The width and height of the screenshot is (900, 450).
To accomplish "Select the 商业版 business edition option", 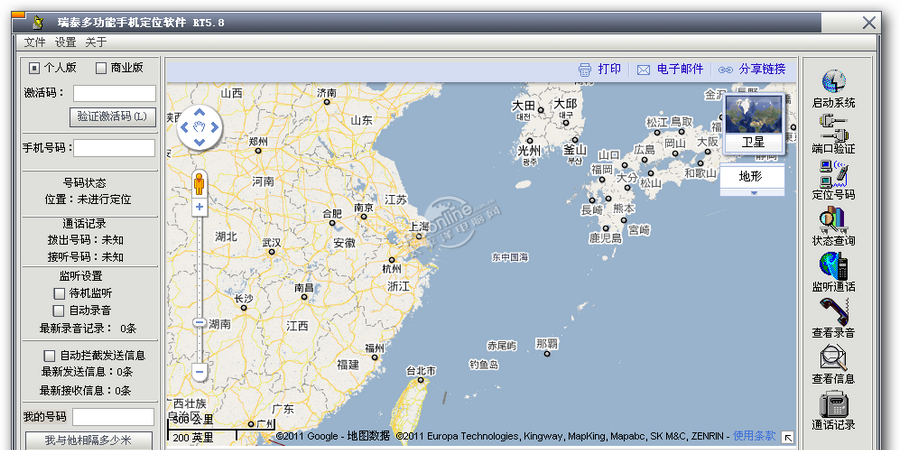I will point(101,68).
